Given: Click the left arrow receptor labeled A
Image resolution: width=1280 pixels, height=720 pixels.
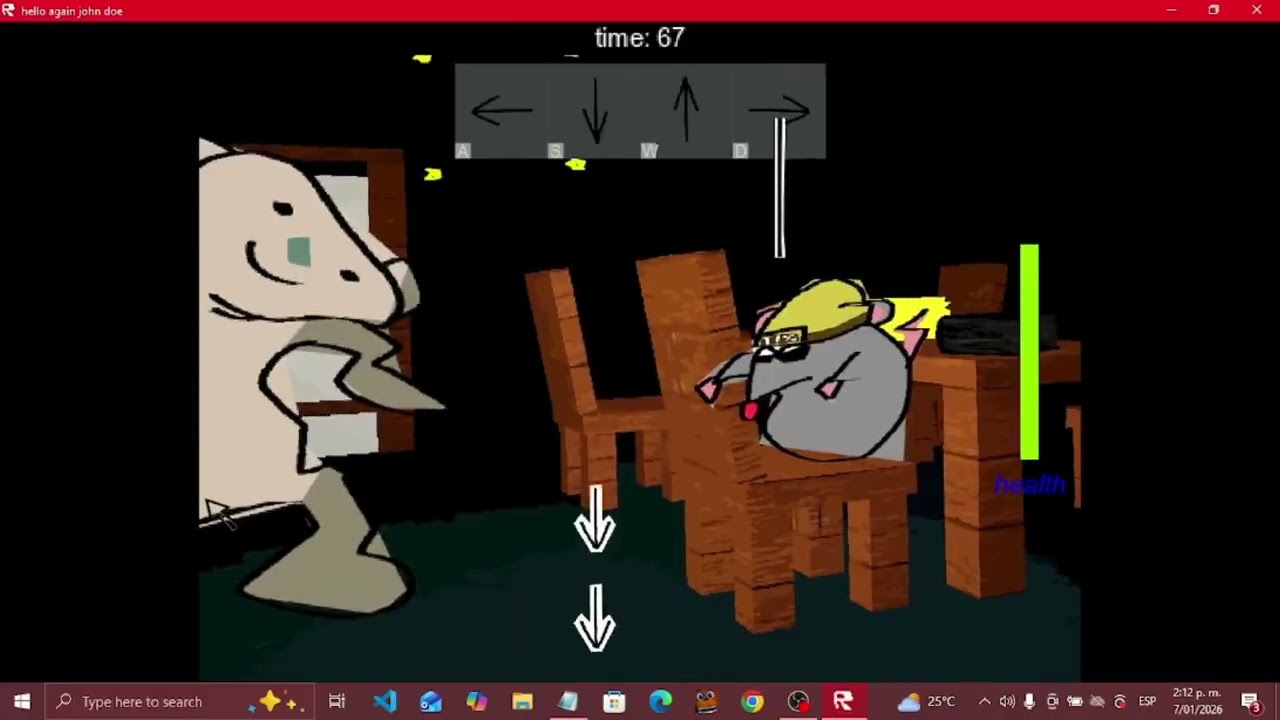Looking at the screenshot, I should coord(501,111).
